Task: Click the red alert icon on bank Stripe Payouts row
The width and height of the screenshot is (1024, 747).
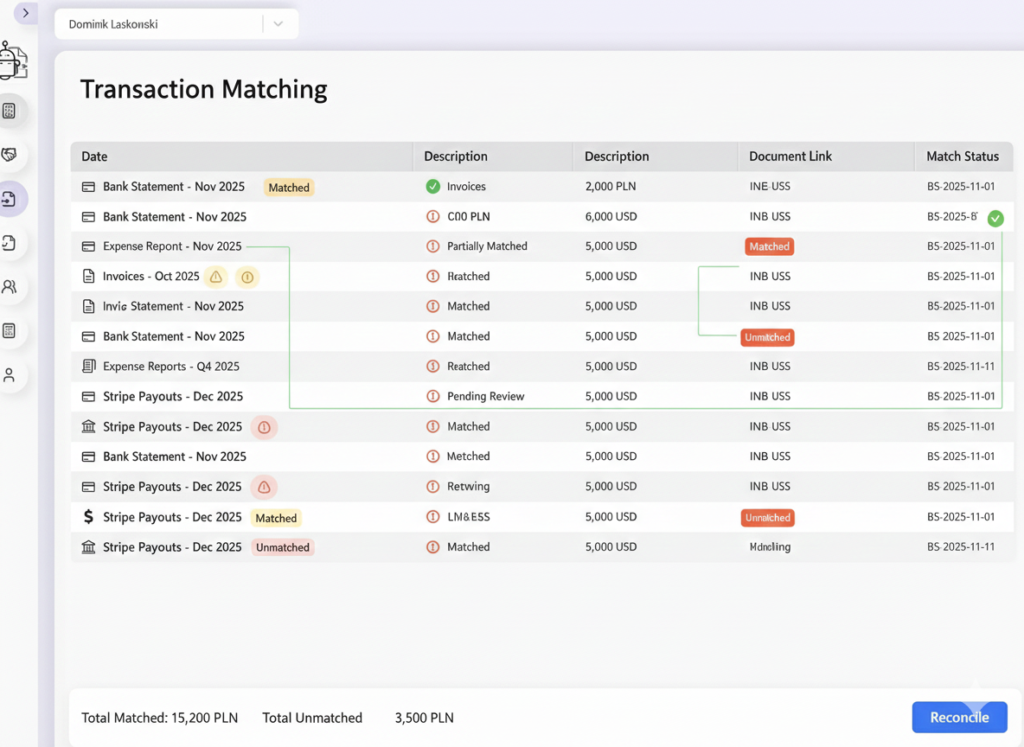Action: pyautogui.click(x=264, y=428)
